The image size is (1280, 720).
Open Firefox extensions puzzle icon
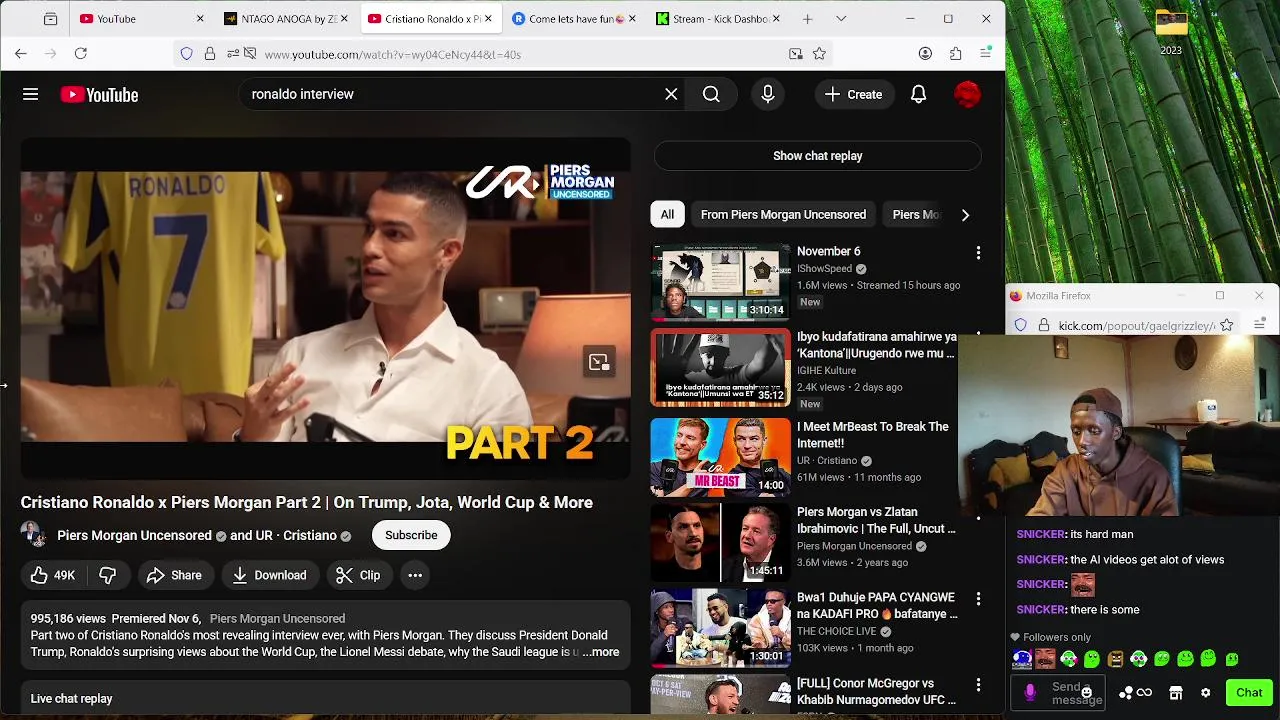(x=955, y=54)
